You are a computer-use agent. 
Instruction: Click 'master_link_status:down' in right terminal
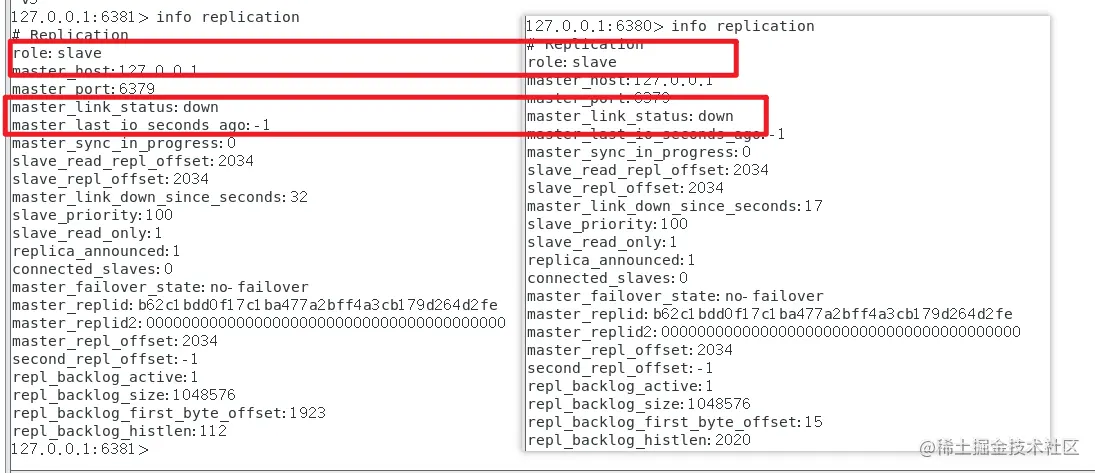coord(631,116)
